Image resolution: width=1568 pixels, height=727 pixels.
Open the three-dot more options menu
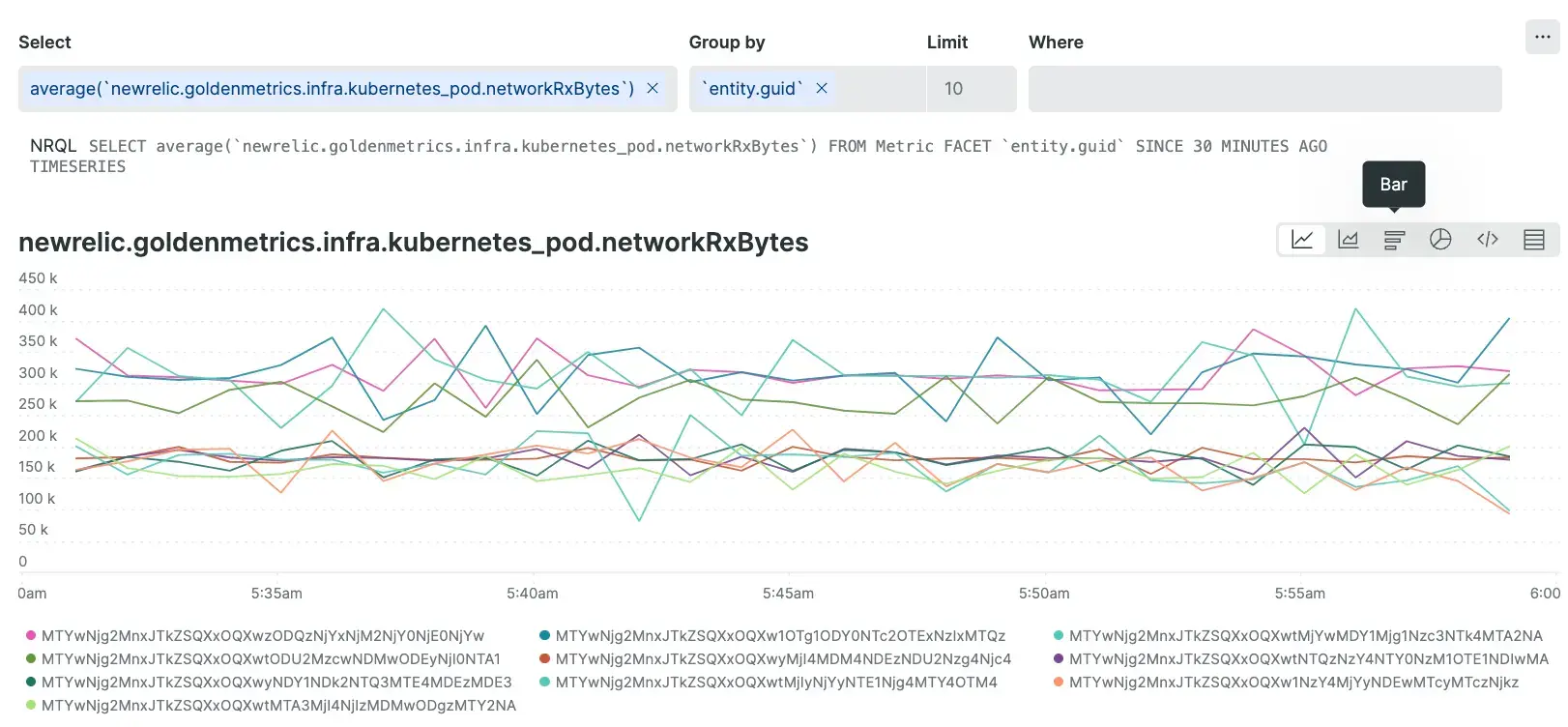pyautogui.click(x=1543, y=37)
